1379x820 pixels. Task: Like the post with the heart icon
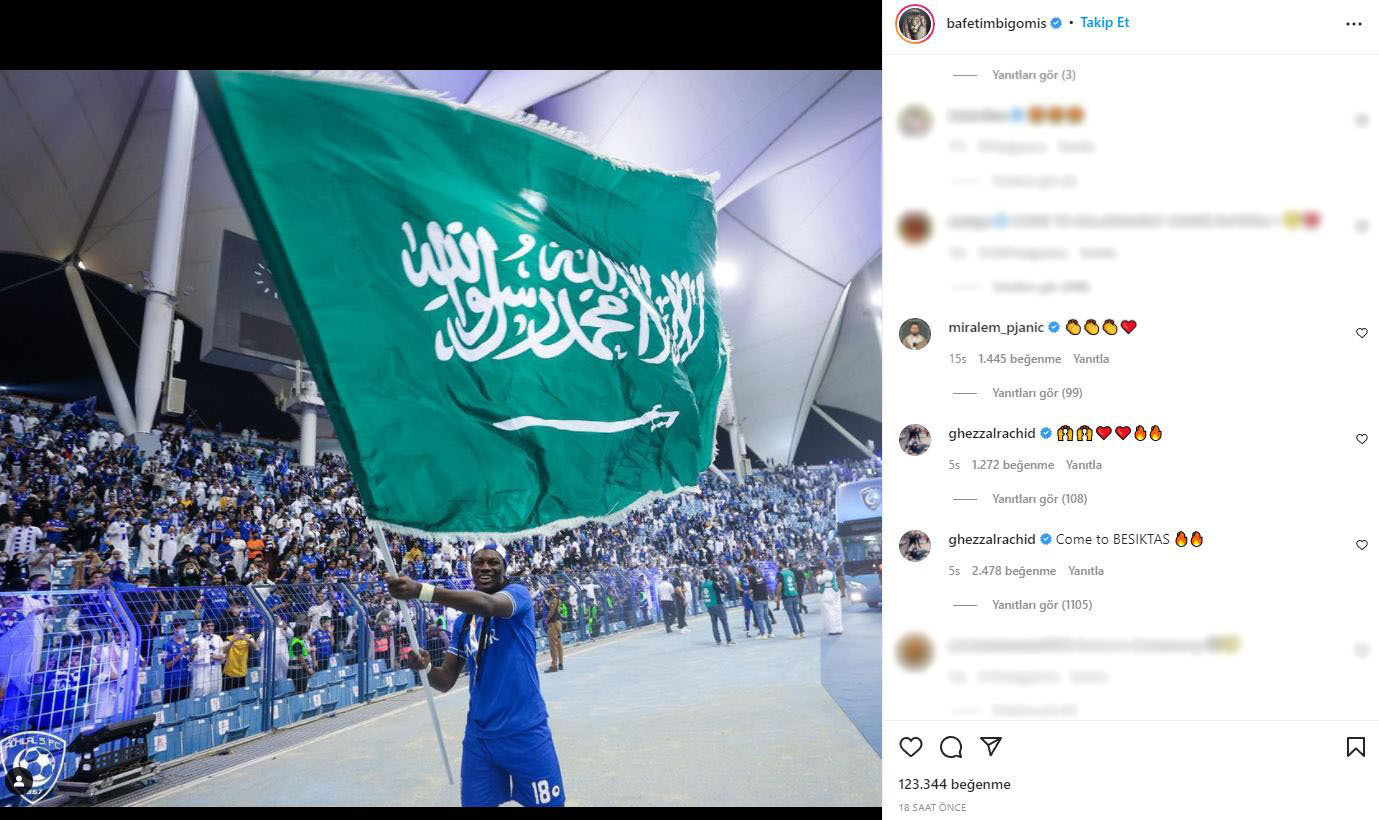910,747
